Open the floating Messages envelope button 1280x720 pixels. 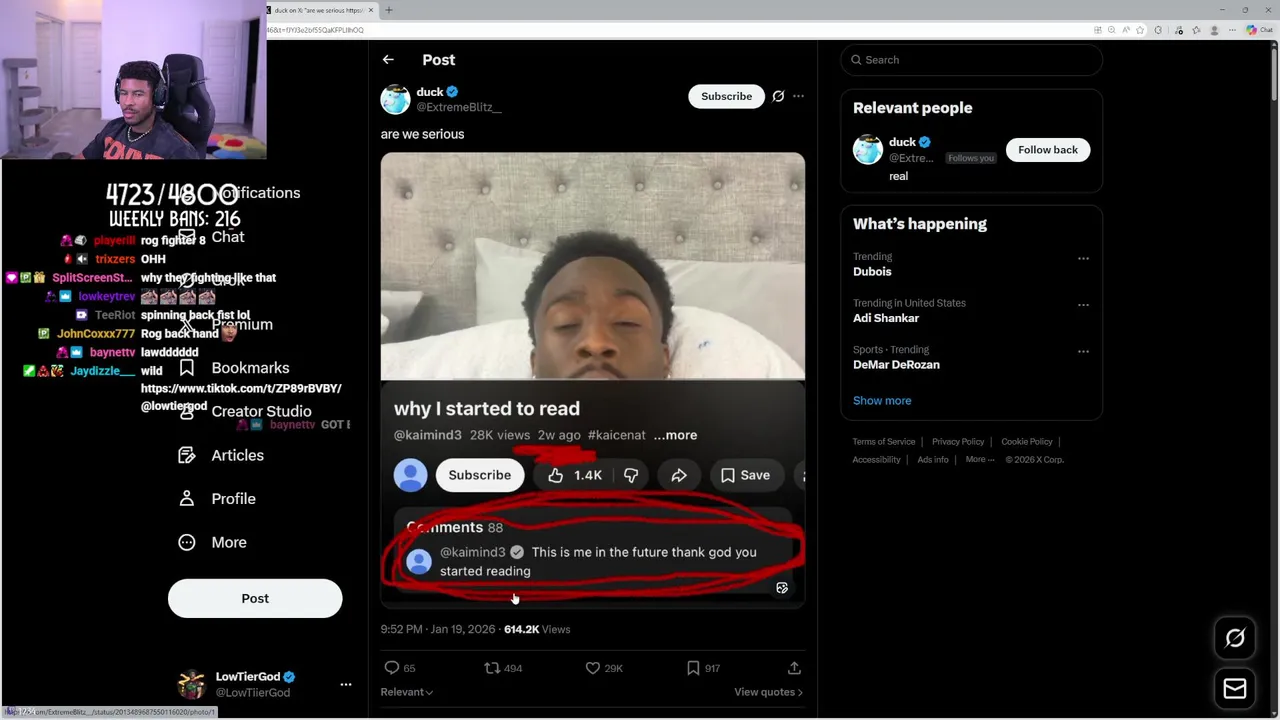(1235, 689)
